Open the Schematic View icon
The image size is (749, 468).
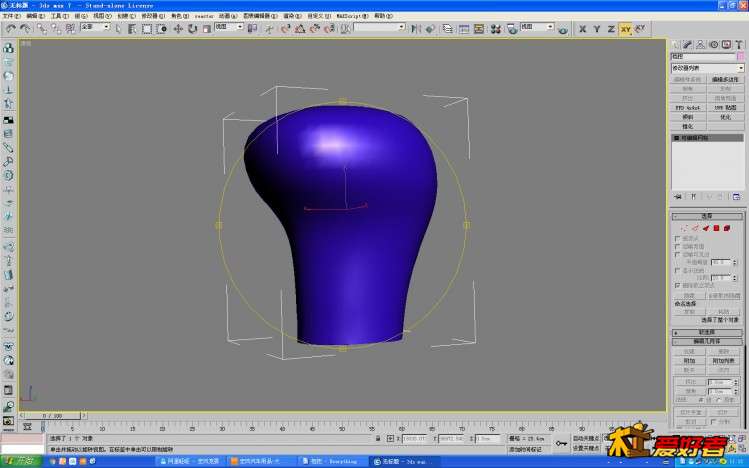(479, 29)
